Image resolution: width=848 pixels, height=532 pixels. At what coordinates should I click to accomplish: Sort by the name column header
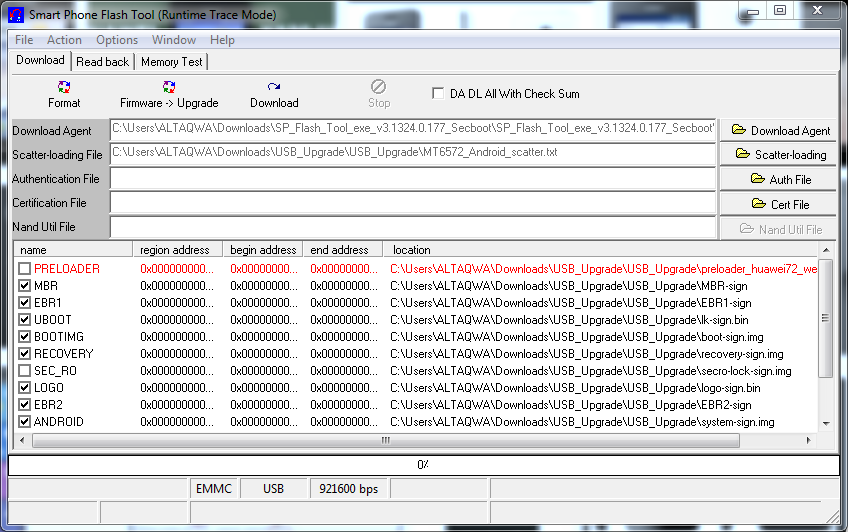coord(73,250)
